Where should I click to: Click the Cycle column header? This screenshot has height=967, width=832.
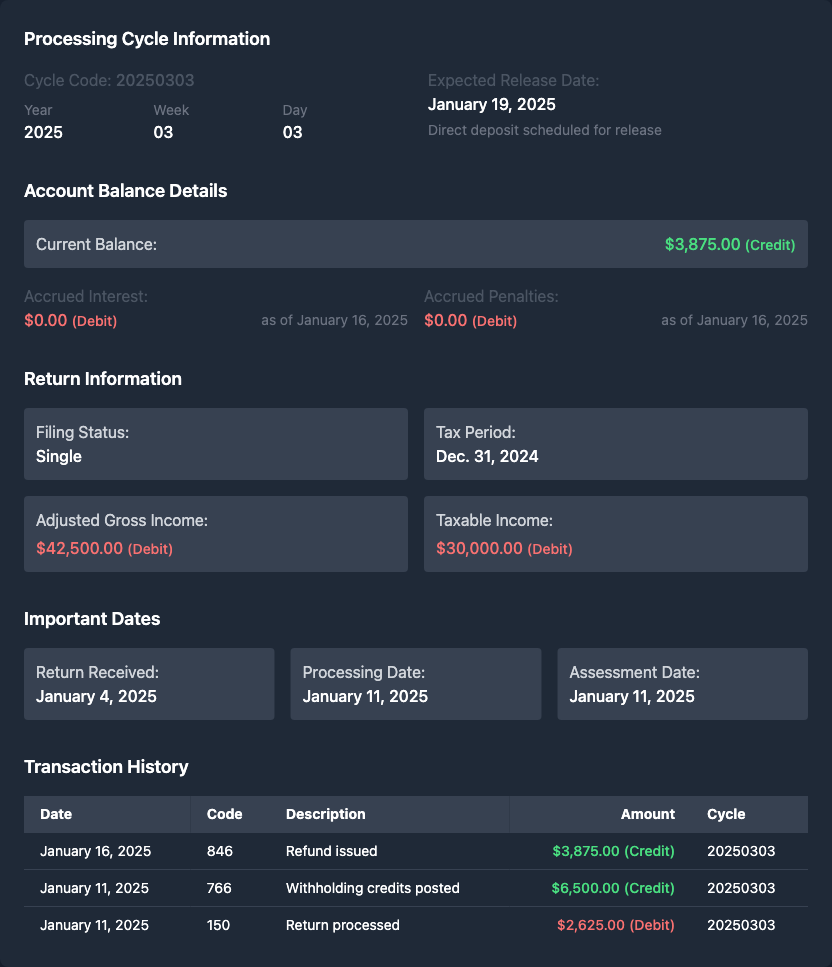coord(726,814)
